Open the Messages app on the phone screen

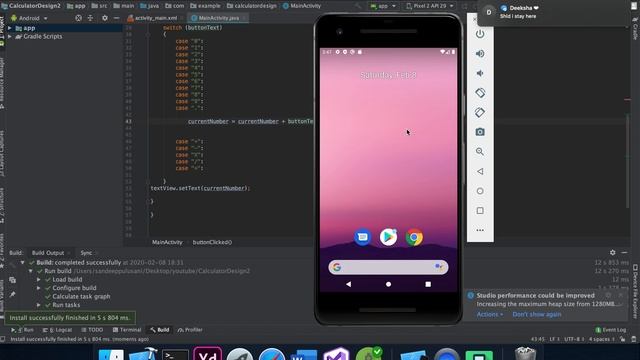pos(362,237)
